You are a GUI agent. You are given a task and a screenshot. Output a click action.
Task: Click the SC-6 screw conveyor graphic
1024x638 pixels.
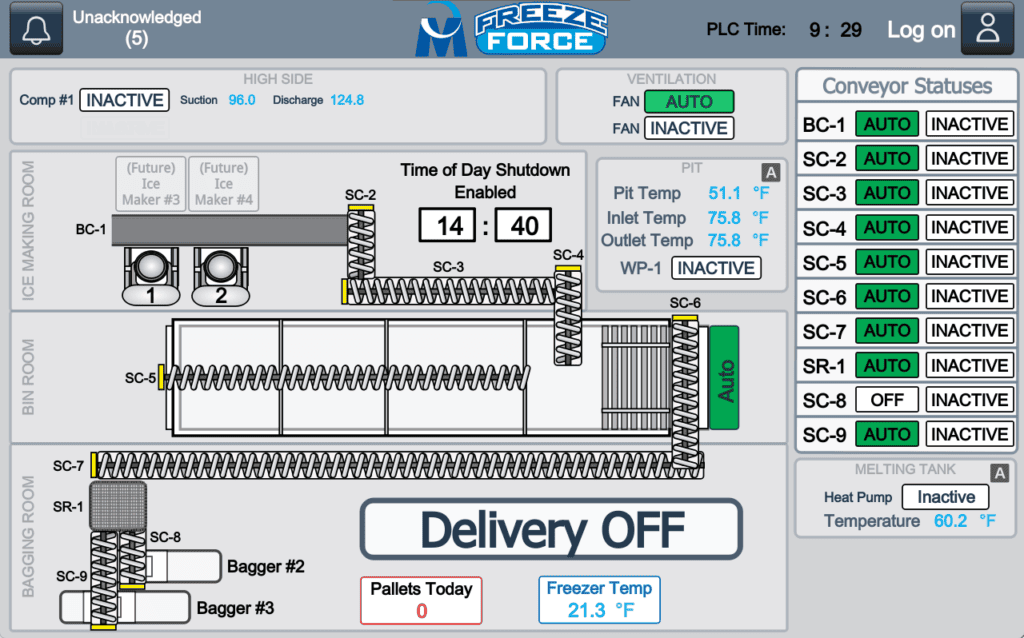[x=685, y=392]
